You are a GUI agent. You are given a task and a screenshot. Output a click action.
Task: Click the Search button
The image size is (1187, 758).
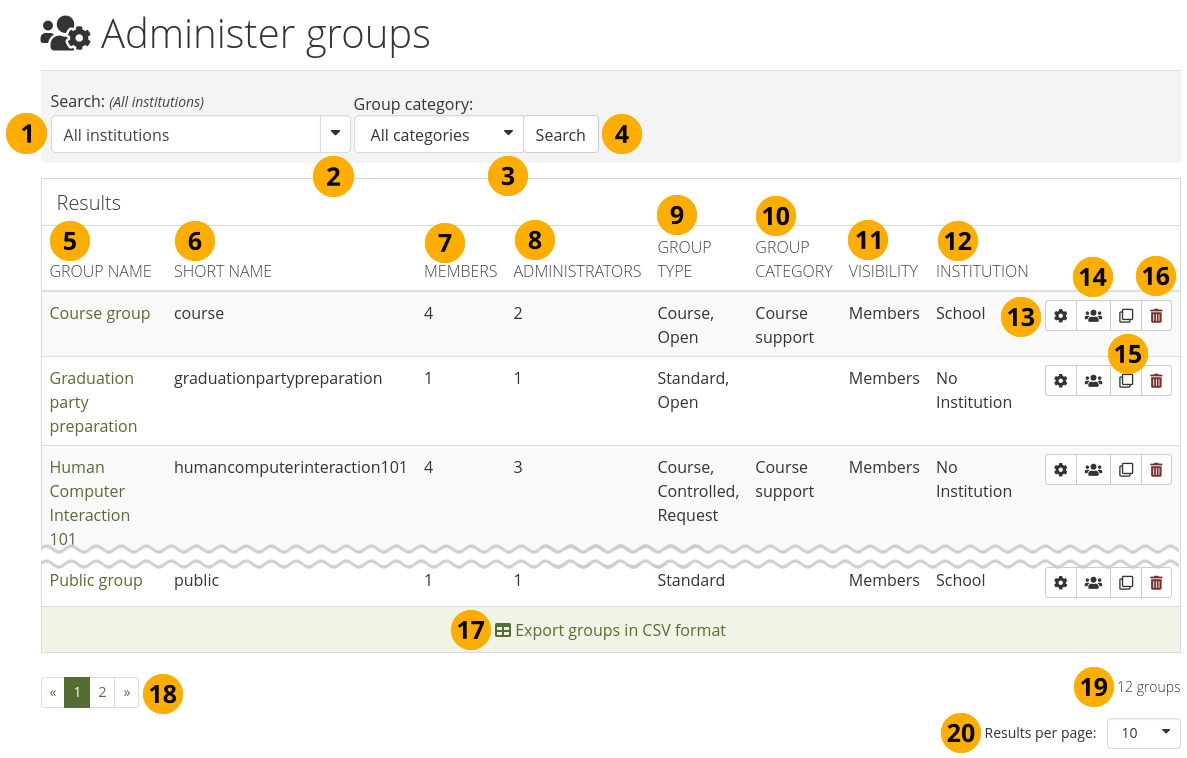(x=560, y=135)
